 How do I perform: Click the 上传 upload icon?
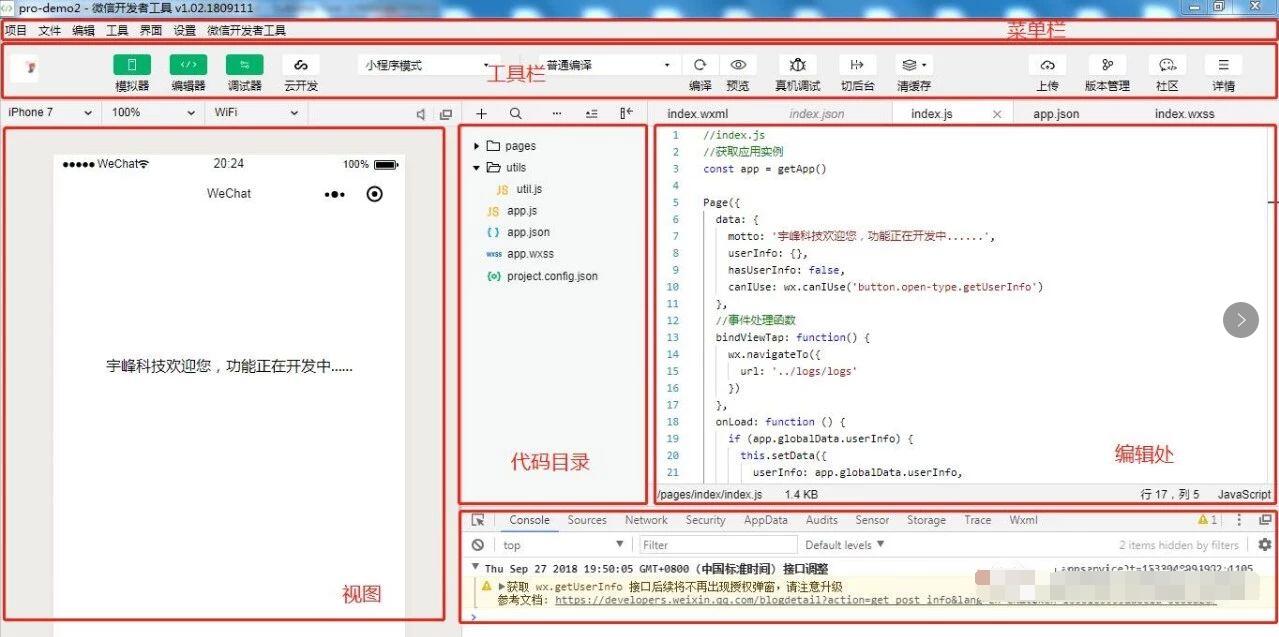1046,63
